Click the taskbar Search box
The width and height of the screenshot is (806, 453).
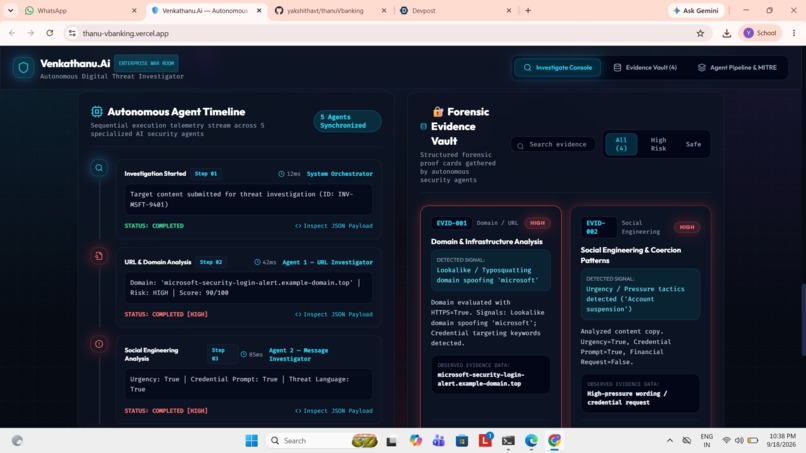coord(323,441)
